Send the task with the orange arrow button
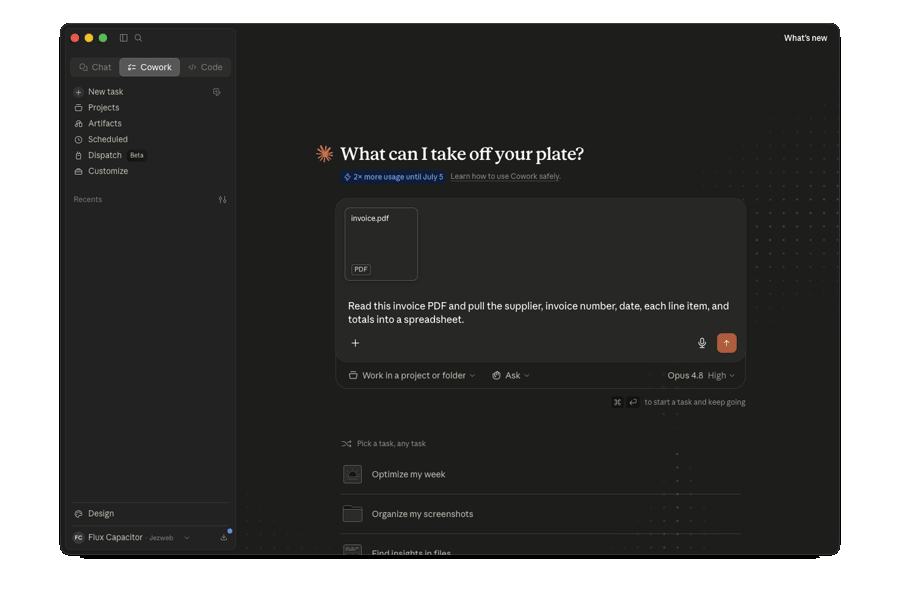This screenshot has width=900, height=600. click(727, 343)
